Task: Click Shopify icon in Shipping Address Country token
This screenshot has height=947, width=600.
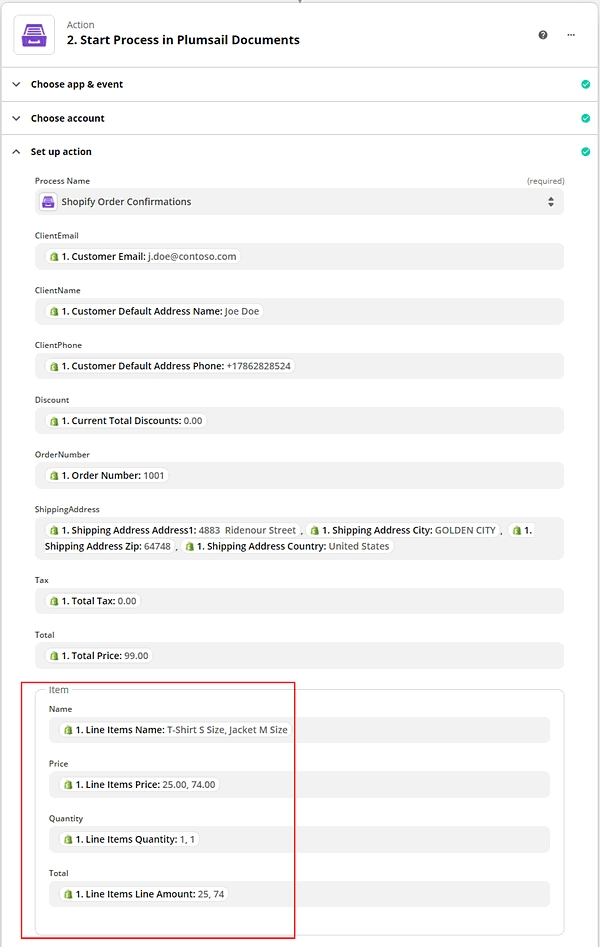Action: tap(189, 547)
